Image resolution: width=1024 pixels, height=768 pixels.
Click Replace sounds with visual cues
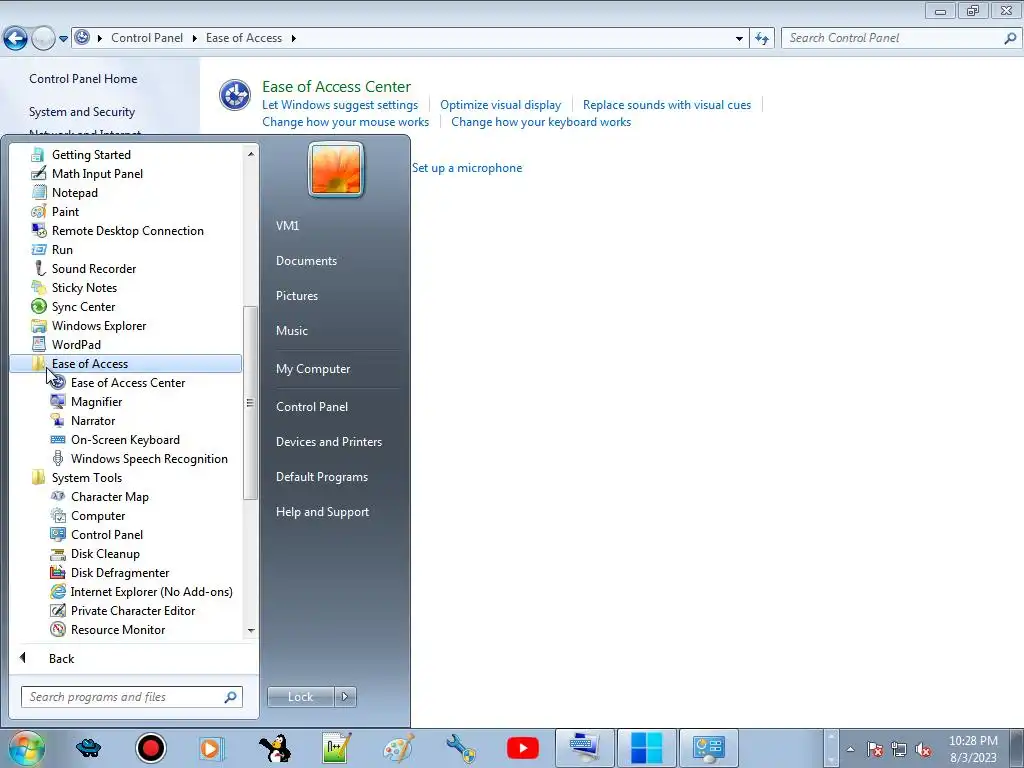coord(667,104)
